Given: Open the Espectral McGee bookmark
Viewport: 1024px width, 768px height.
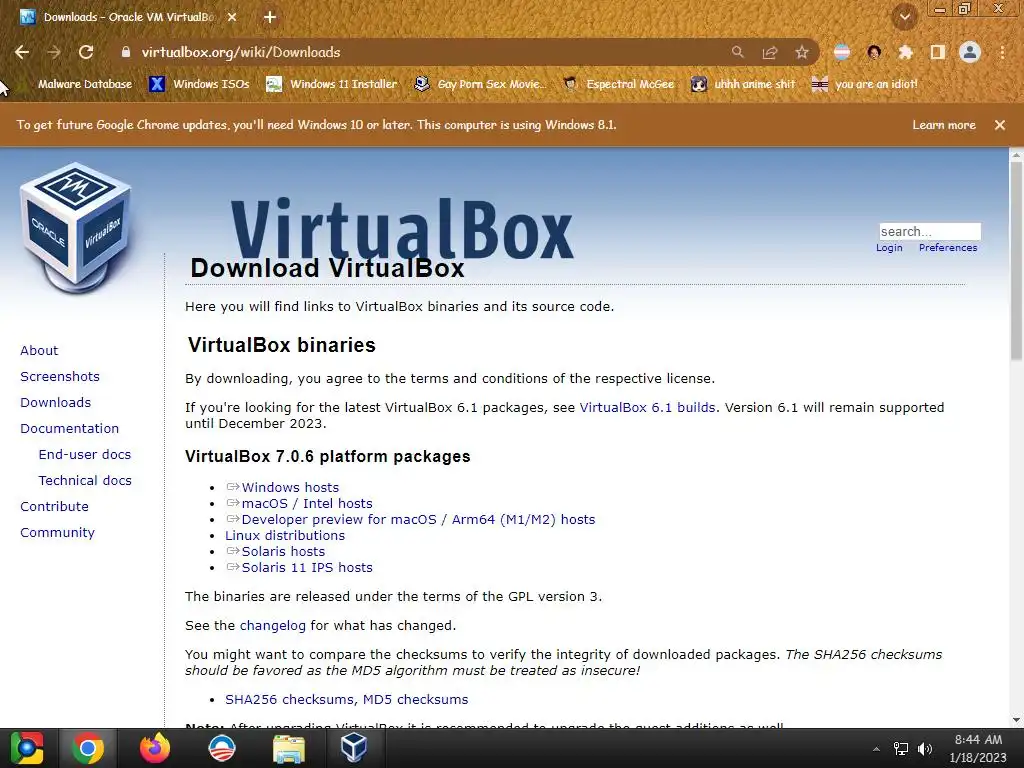Looking at the screenshot, I should (618, 84).
